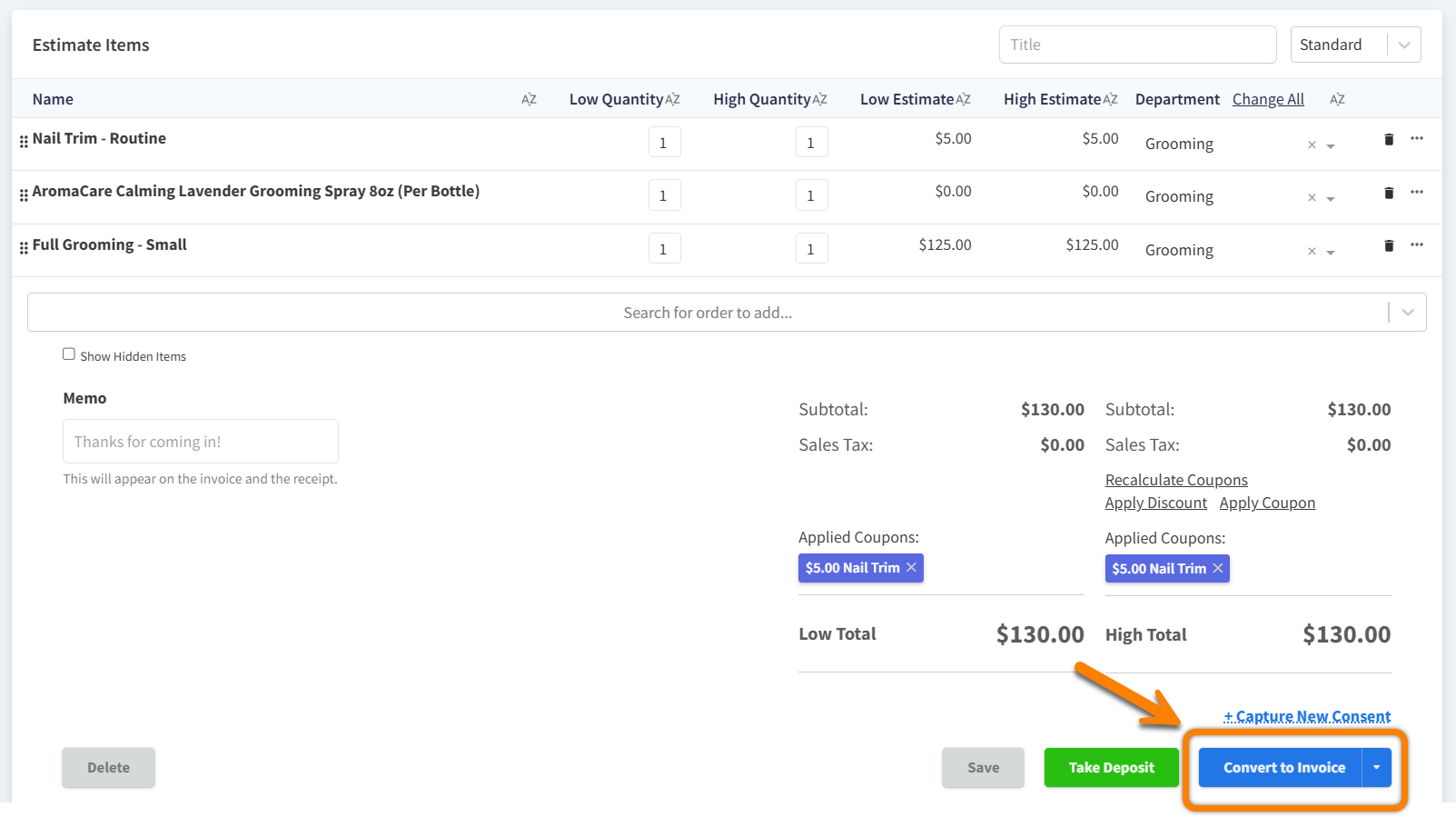Edit high quantity for Nail Trim - Routine
This screenshot has width=1456, height=817.
(812, 143)
